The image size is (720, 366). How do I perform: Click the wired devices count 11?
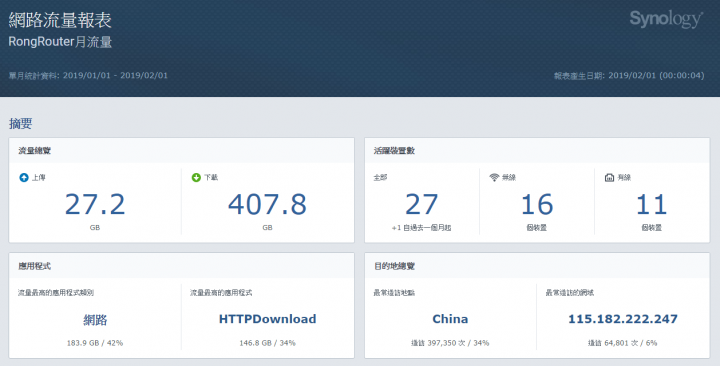point(652,204)
